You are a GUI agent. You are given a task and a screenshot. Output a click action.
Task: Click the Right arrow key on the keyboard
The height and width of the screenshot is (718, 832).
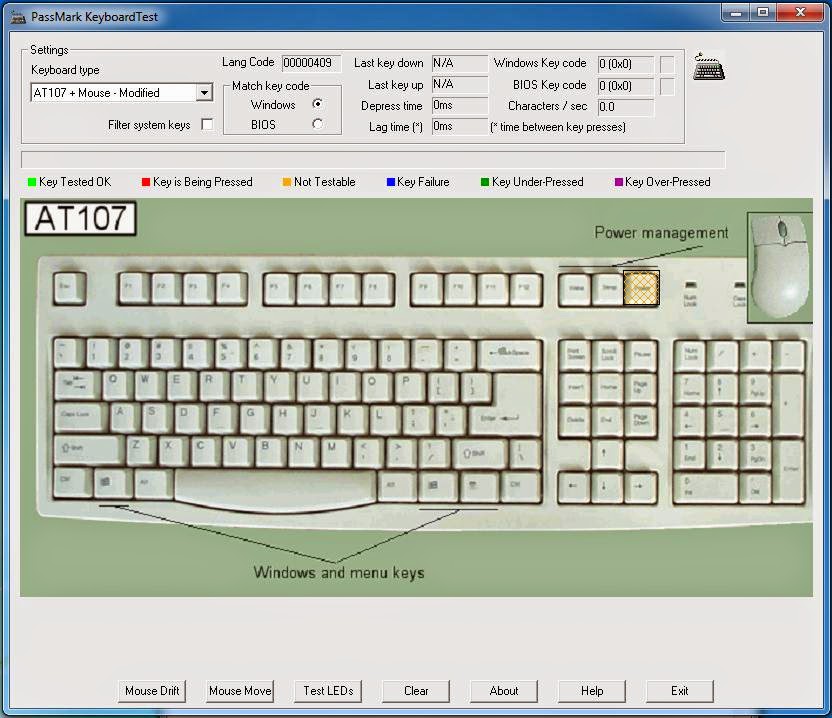click(x=640, y=487)
